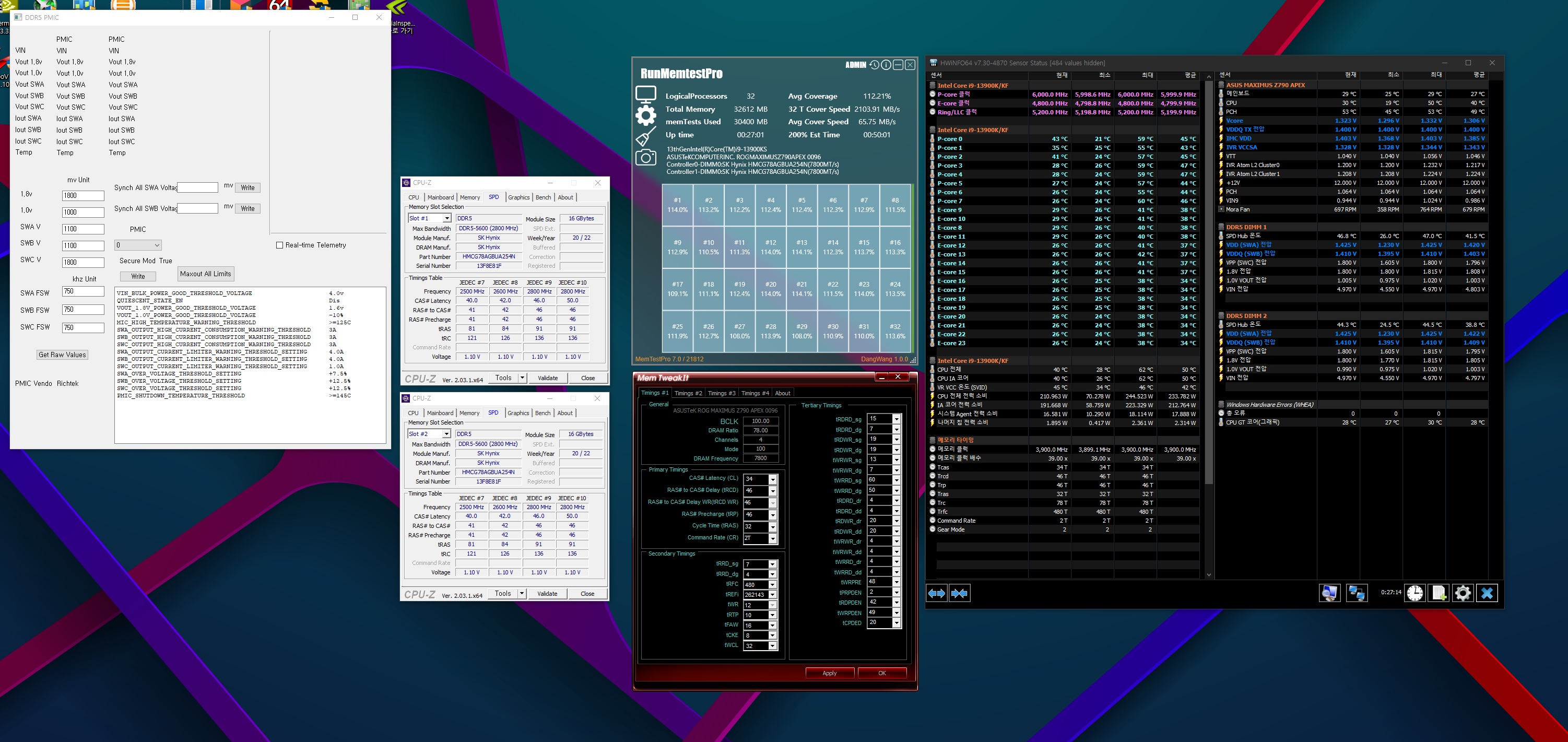The height and width of the screenshot is (742, 1568).
Task: Click the HWiNFO left panel vertical scrollbar
Action: (x=1208, y=280)
